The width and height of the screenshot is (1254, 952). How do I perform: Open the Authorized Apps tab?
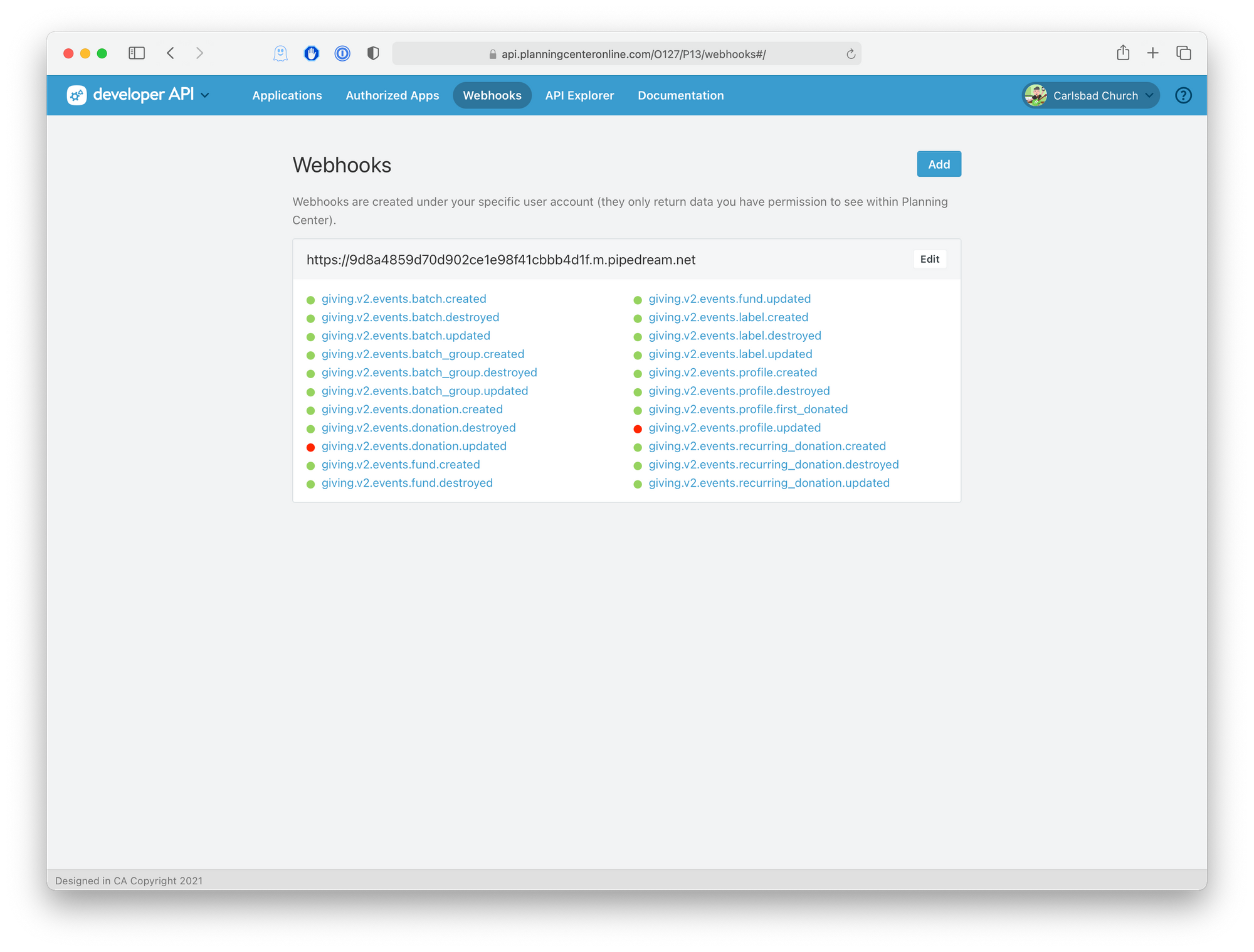tap(392, 95)
